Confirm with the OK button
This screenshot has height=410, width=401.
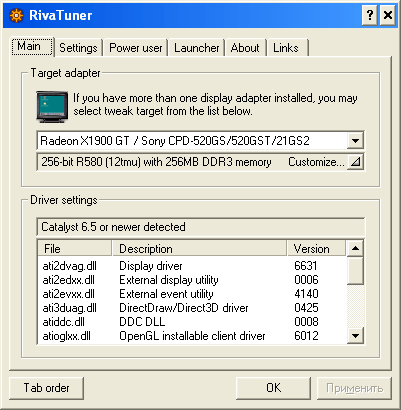pyautogui.click(x=273, y=388)
